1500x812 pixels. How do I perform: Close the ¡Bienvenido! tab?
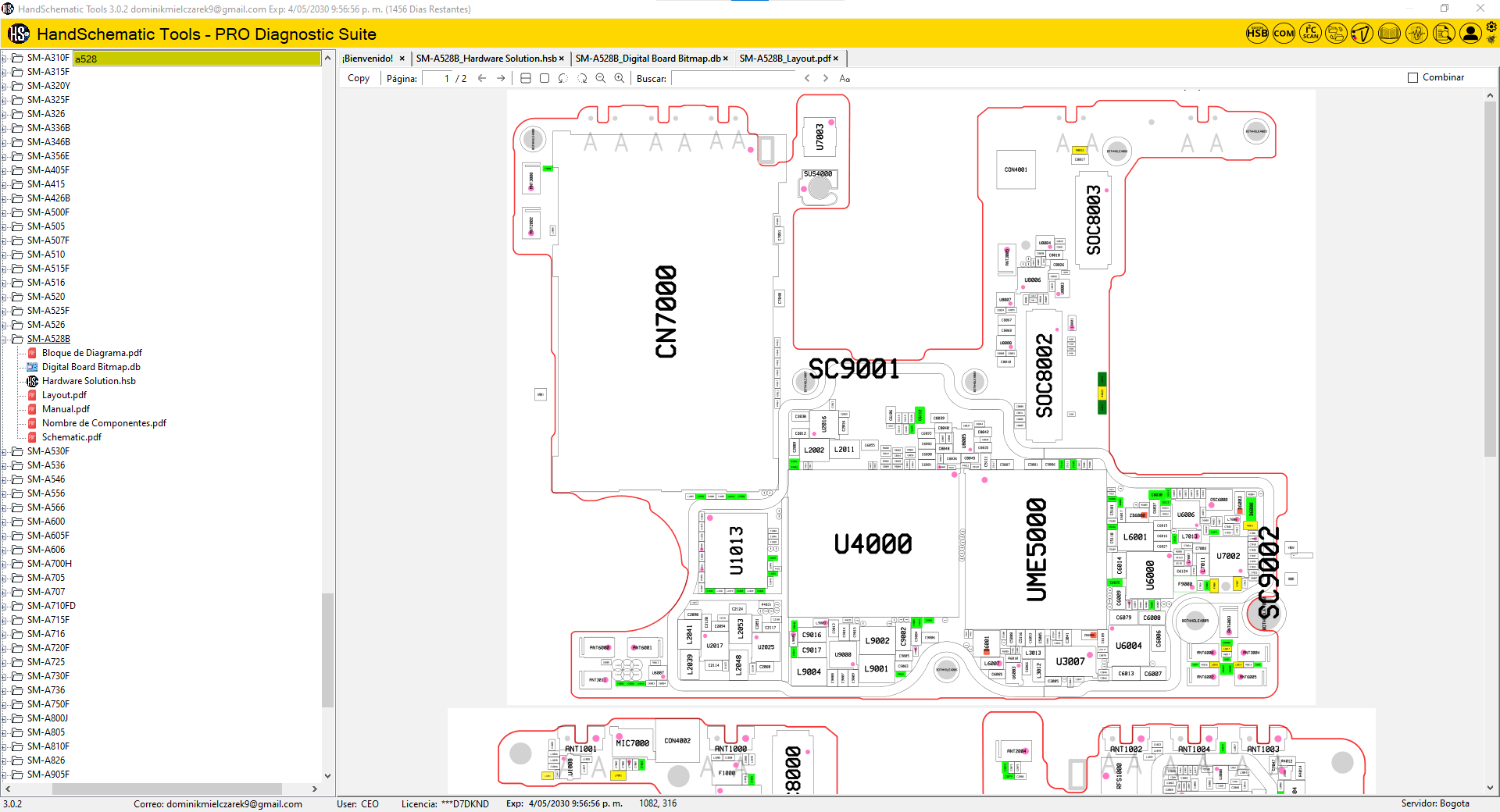(402, 59)
